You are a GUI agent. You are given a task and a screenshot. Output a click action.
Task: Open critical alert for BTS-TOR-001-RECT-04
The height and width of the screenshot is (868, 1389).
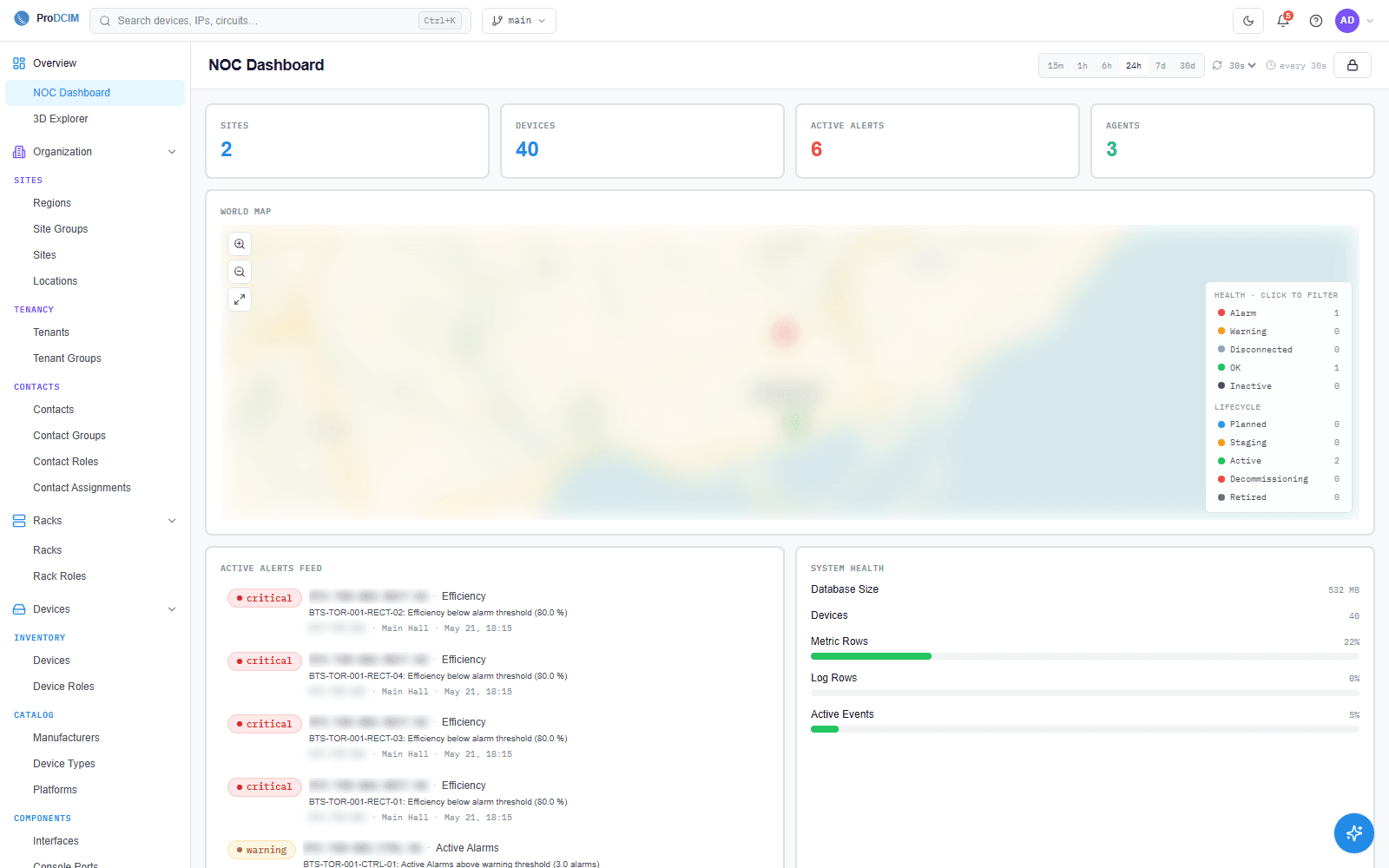point(495,675)
